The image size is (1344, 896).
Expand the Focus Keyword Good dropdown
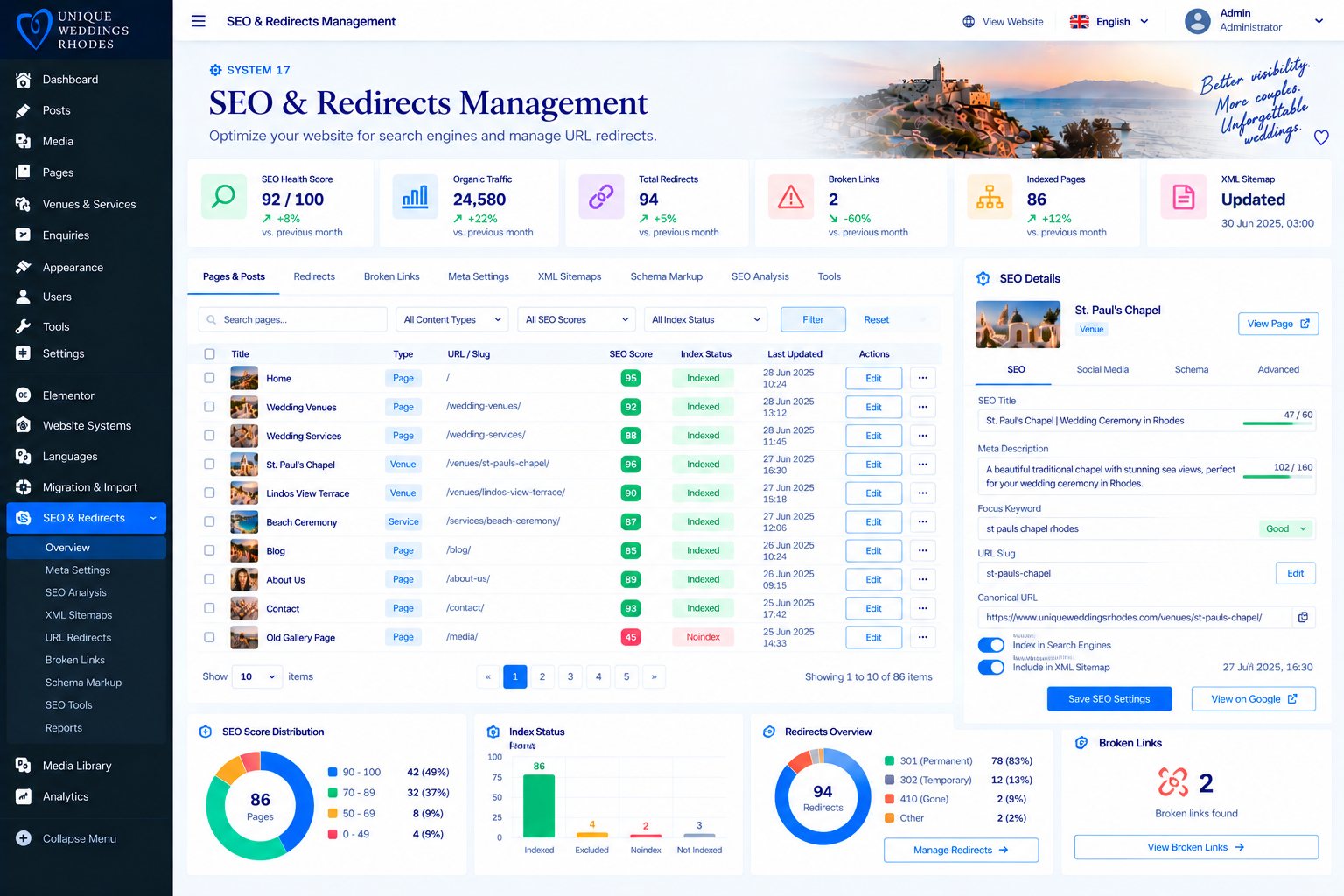[x=1286, y=528]
